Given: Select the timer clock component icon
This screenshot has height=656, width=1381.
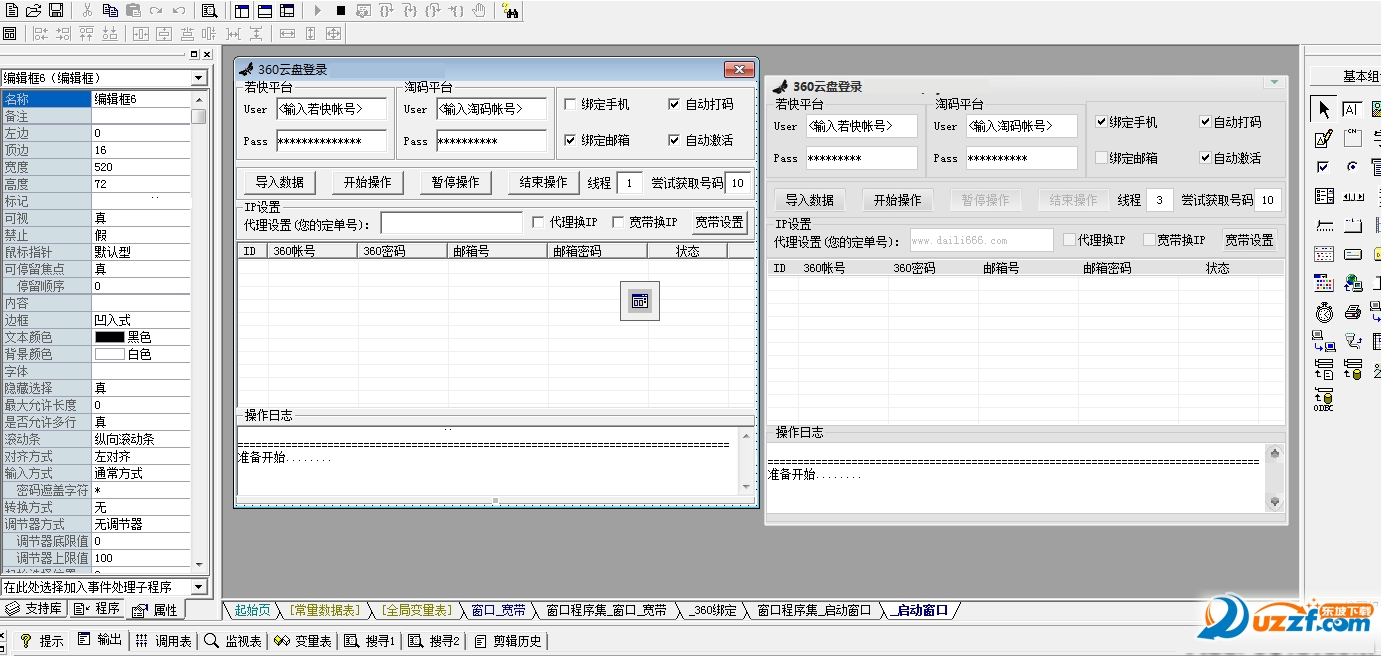Looking at the screenshot, I should point(1325,312).
